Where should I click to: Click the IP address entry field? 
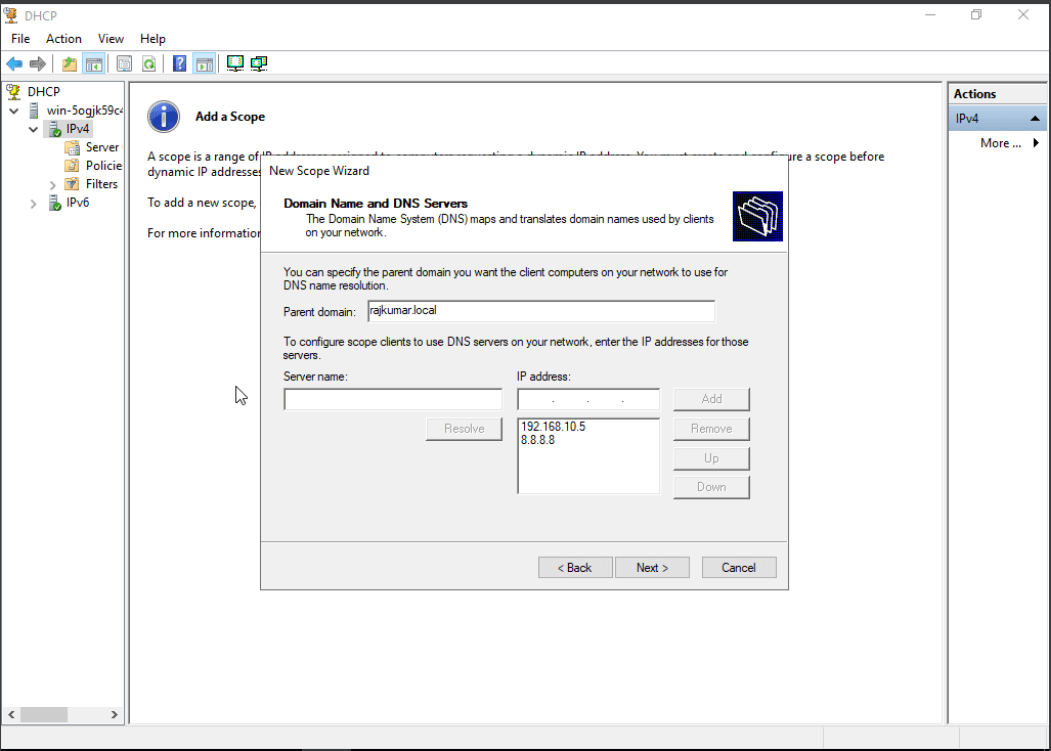point(589,399)
